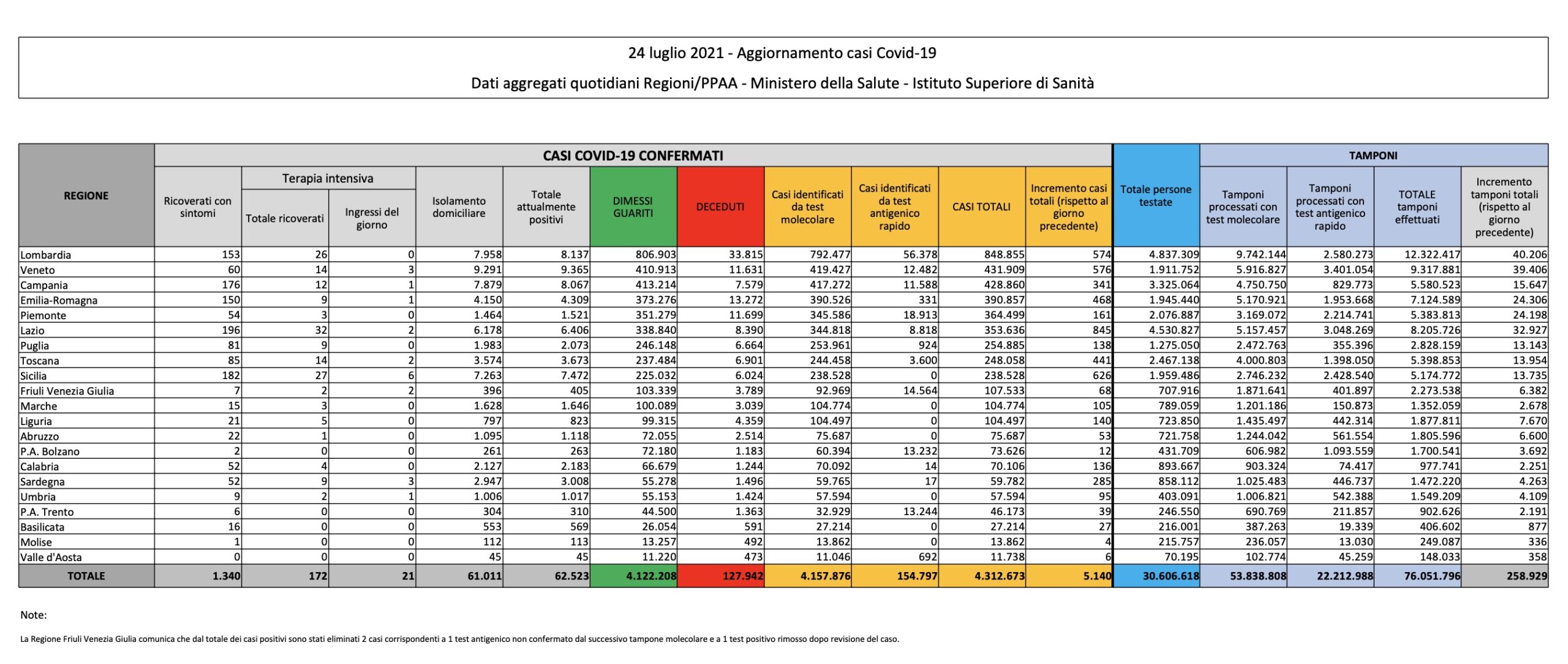Viewport: 1568px width, 664px height.
Task: Select the CASI TOTALI column header
Action: 981,207
